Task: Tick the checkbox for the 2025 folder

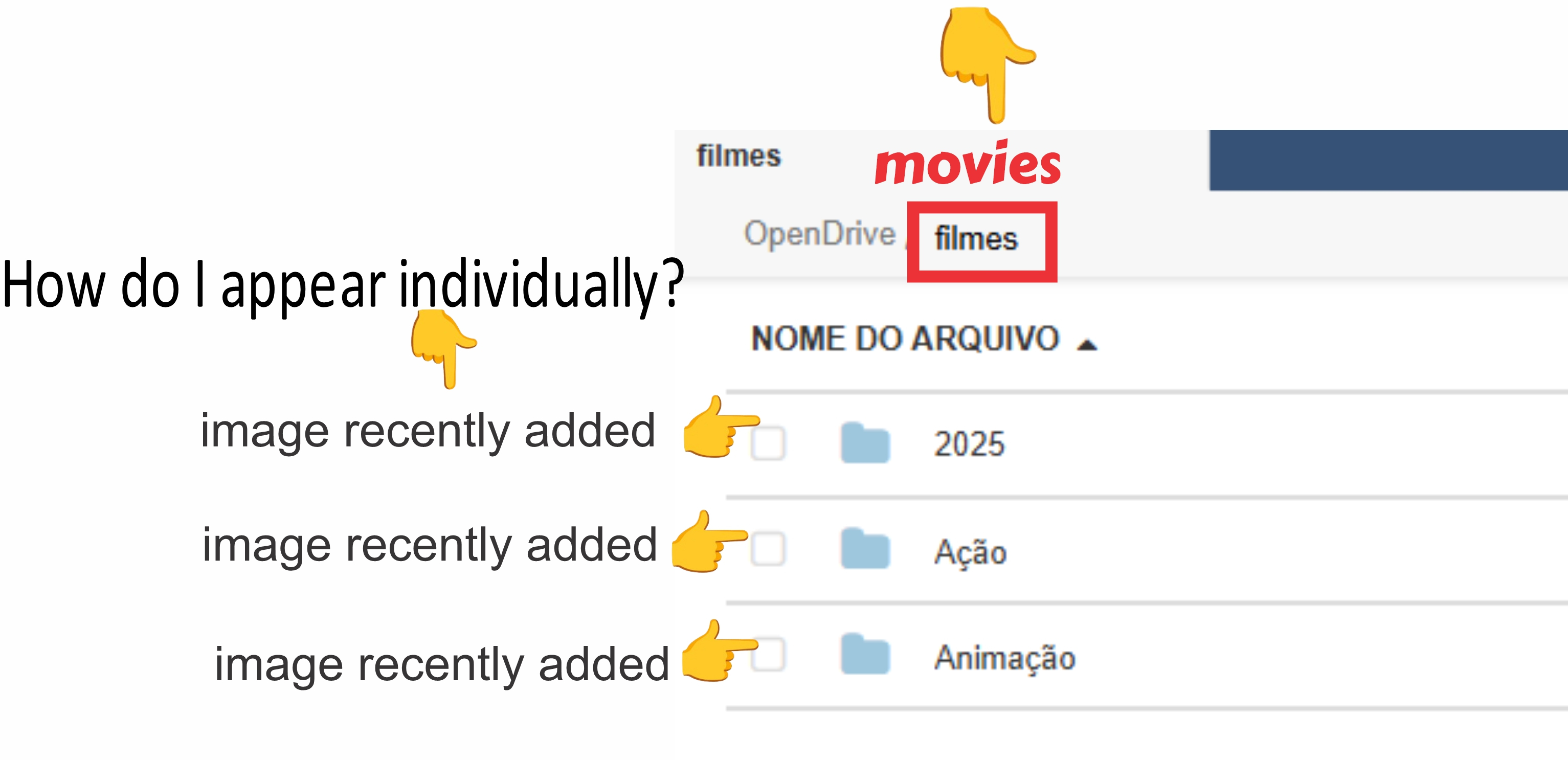Action: pyautogui.click(x=768, y=443)
